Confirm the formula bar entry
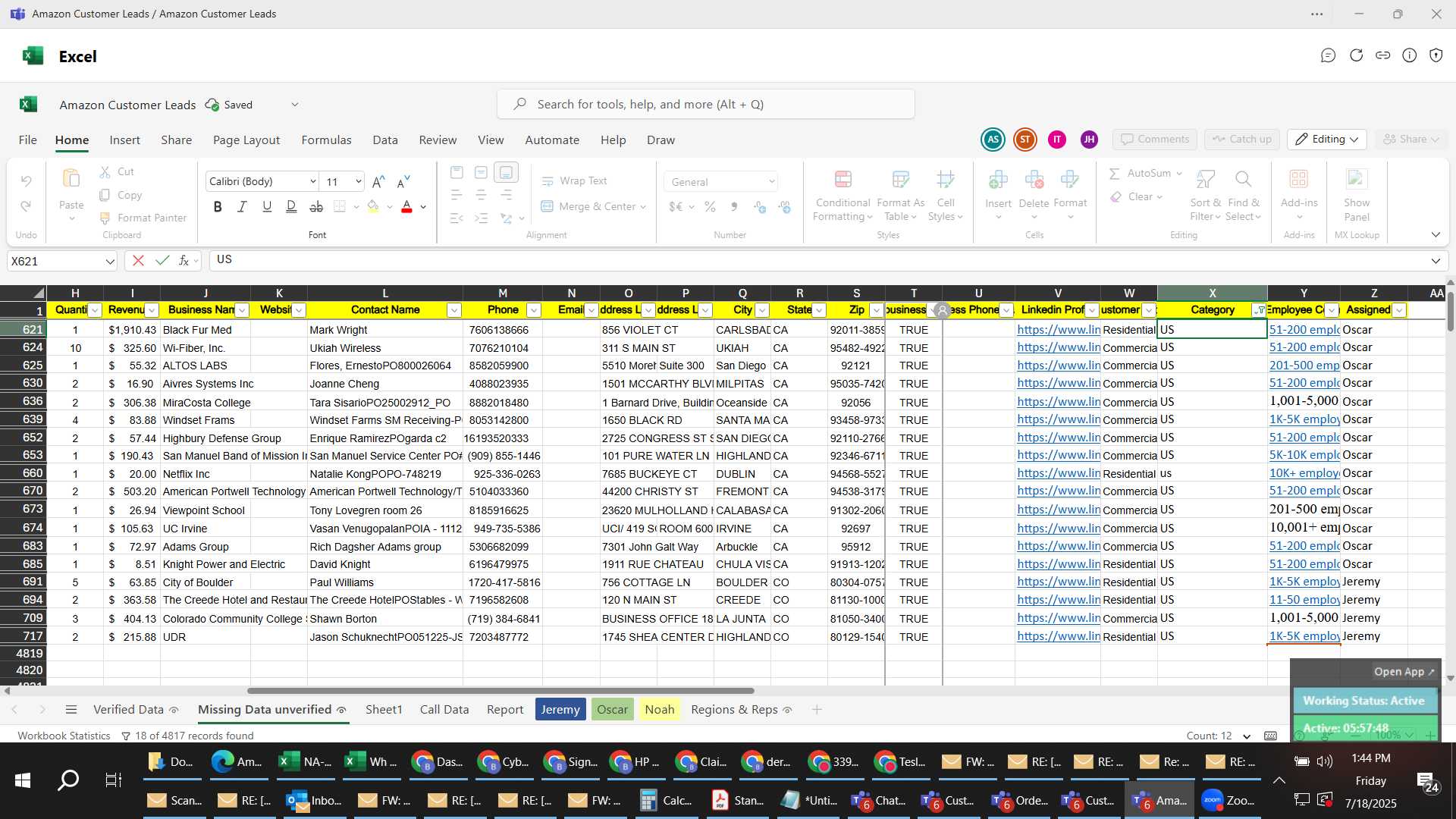Viewport: 1456px width, 819px height. click(162, 261)
